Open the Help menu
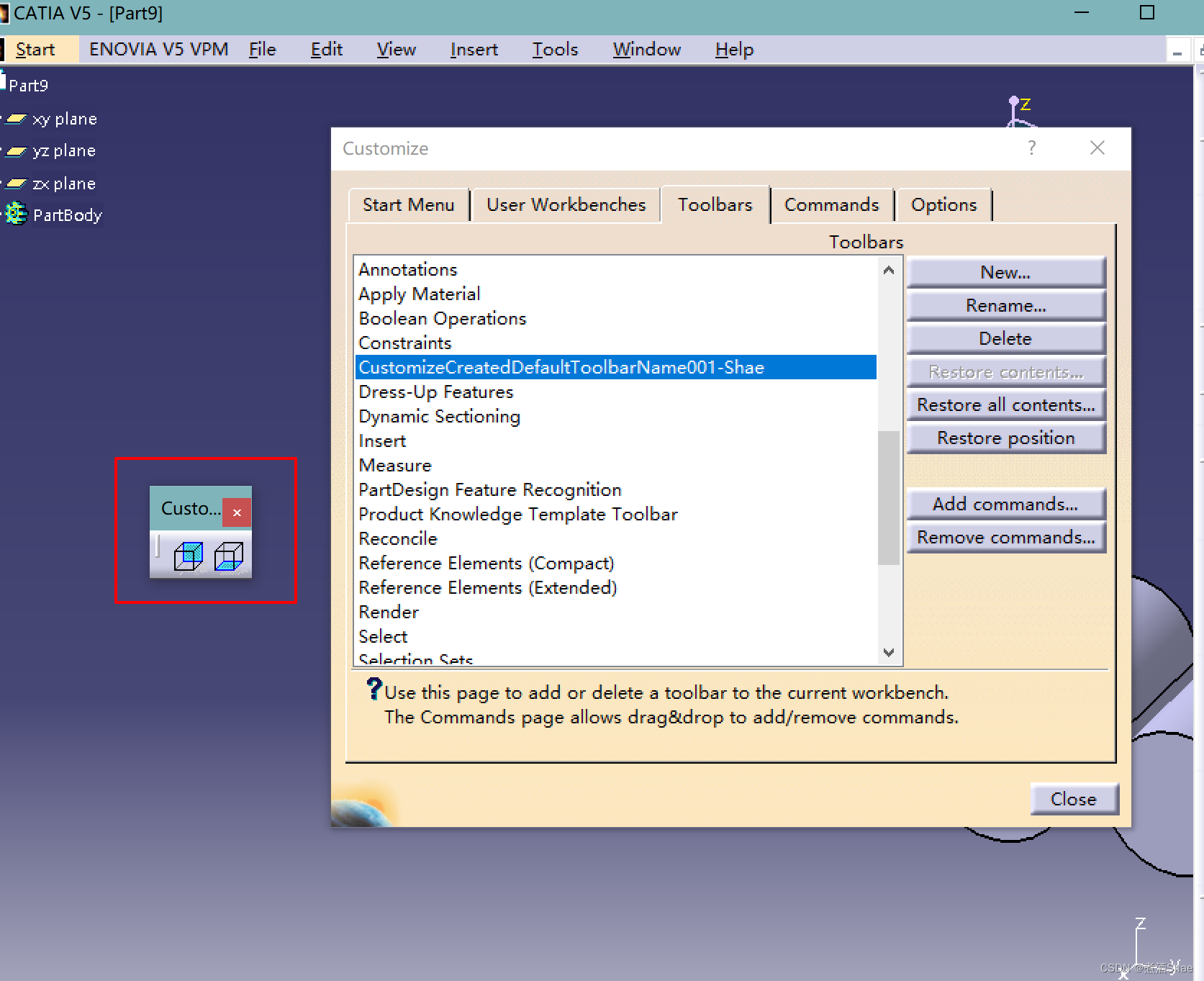Image resolution: width=1204 pixels, height=981 pixels. click(x=735, y=50)
